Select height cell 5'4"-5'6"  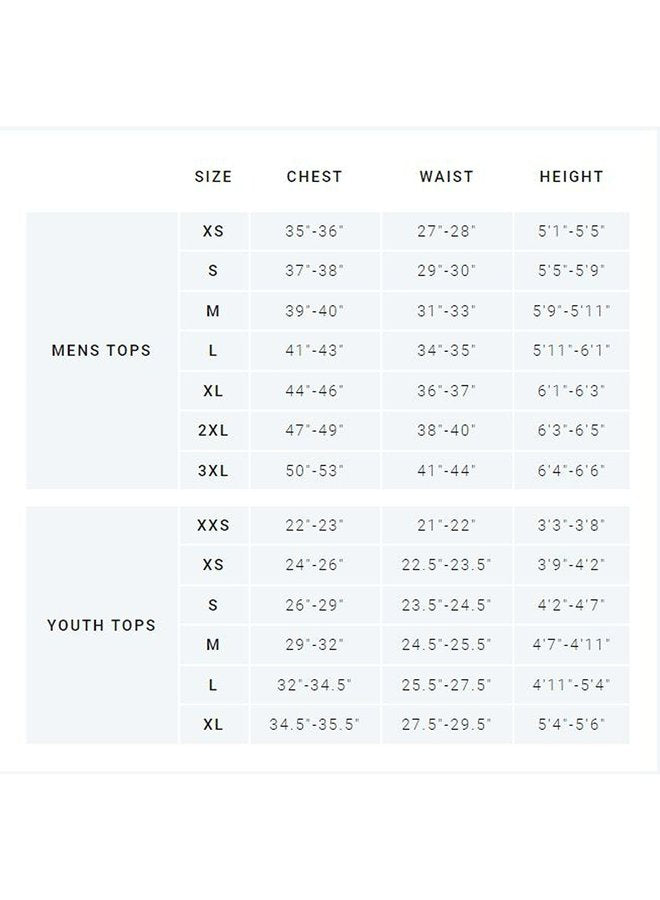pyautogui.click(x=571, y=725)
